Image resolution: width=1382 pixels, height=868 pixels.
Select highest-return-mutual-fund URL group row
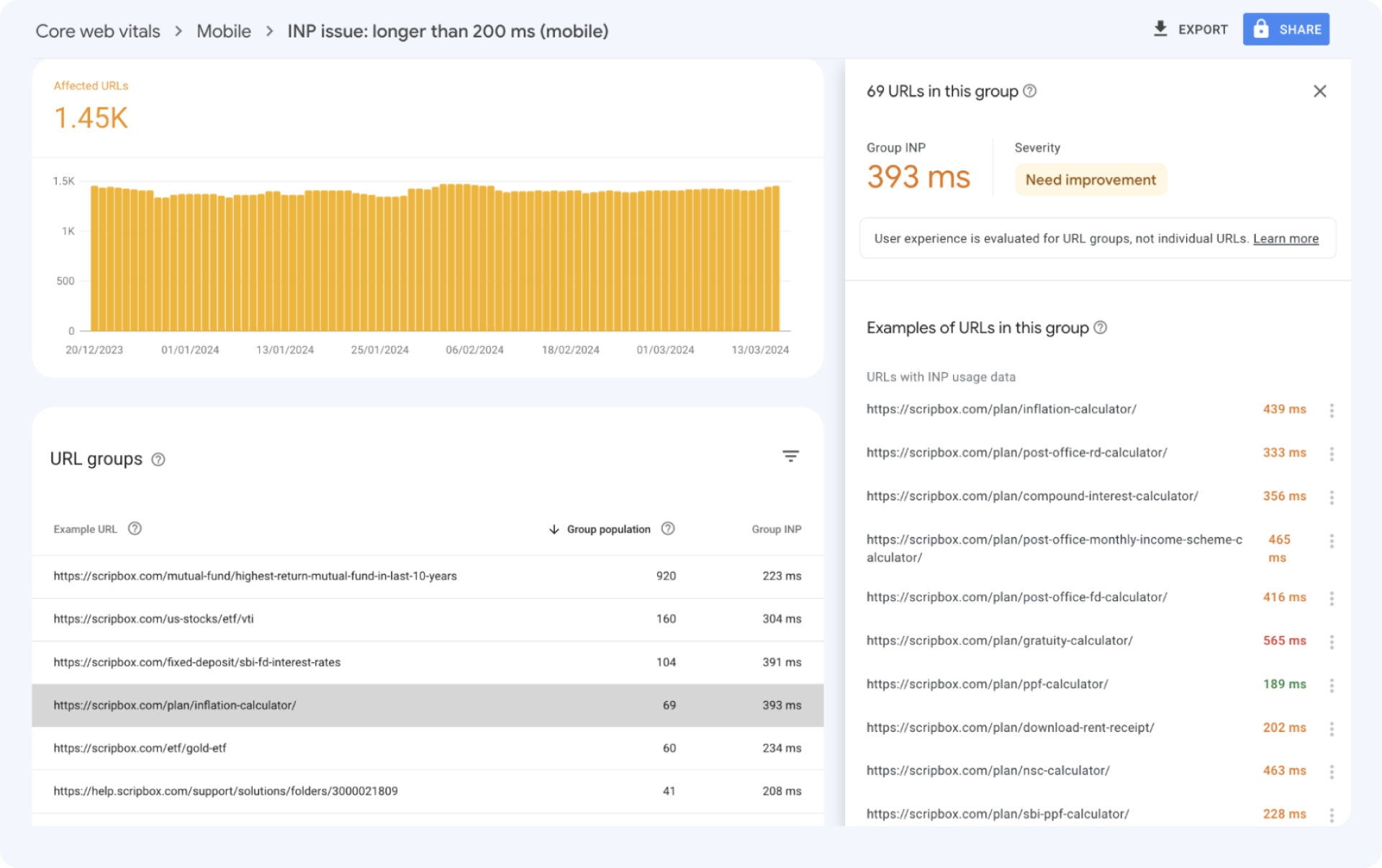(428, 576)
